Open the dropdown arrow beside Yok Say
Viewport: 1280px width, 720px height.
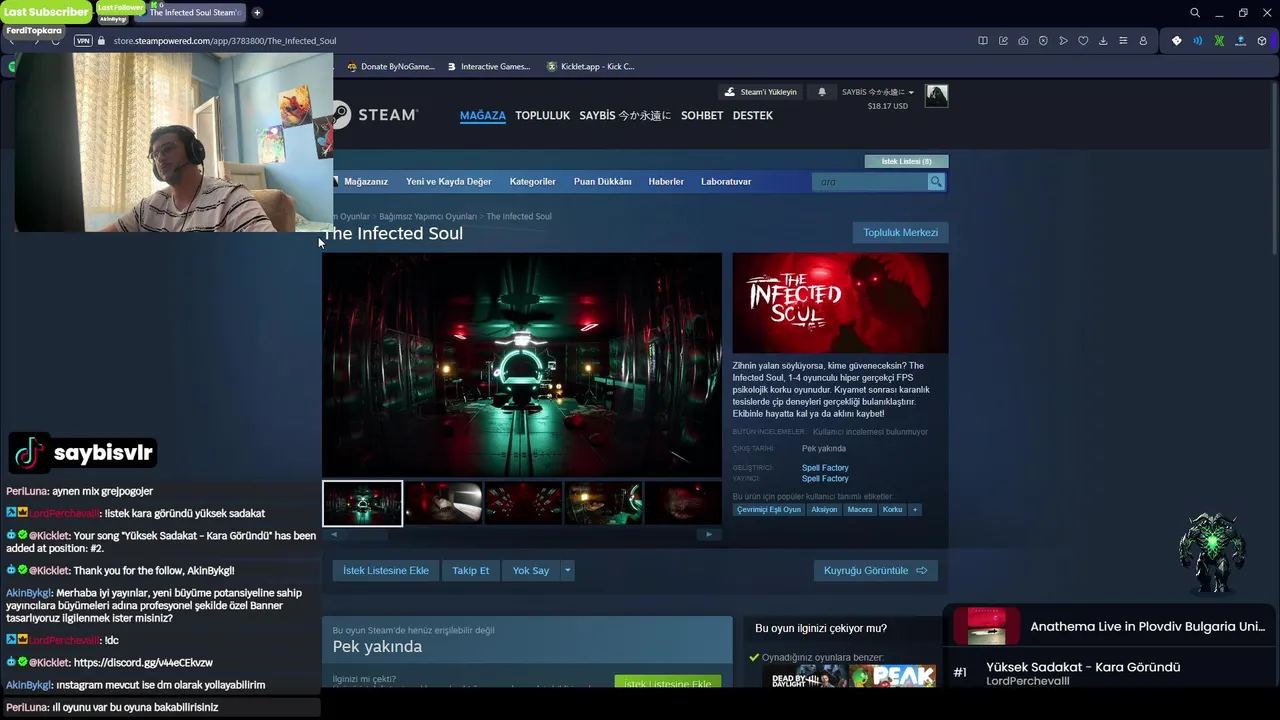567,571
